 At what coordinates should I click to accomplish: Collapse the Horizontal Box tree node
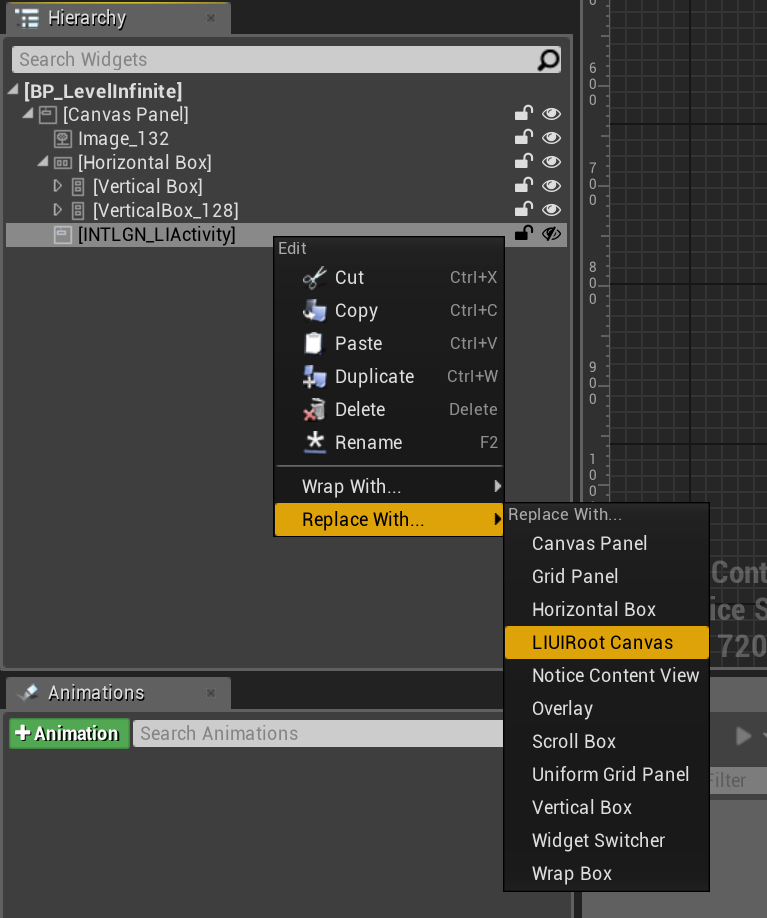click(43, 161)
